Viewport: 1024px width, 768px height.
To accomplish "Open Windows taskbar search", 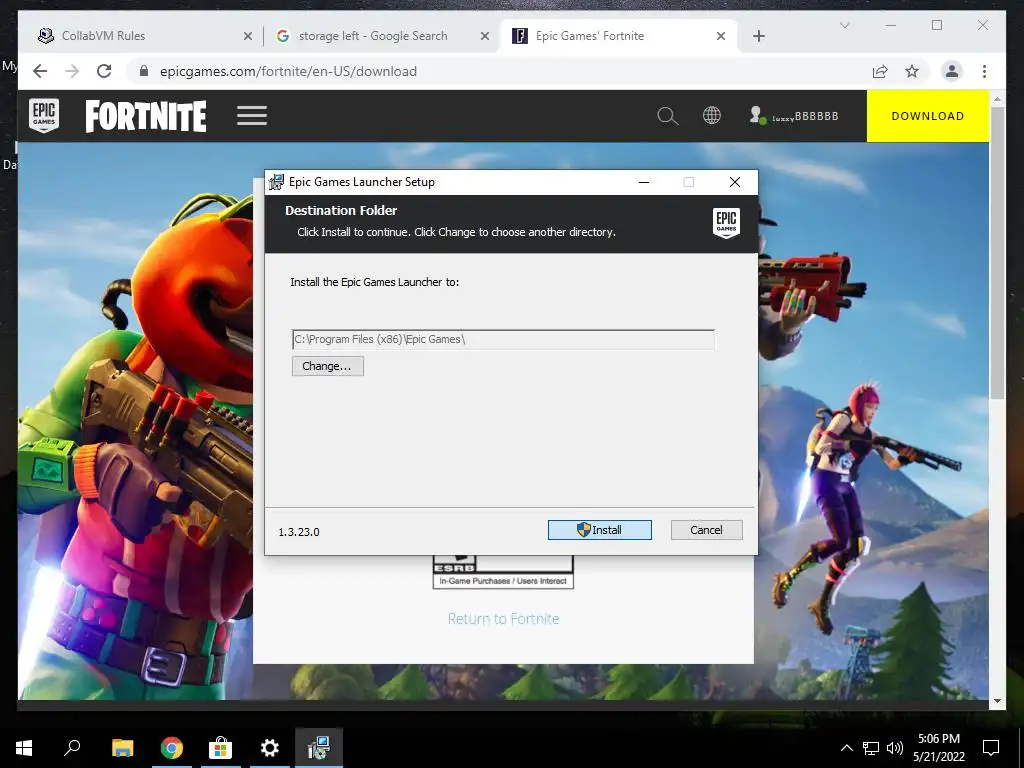I will 72,747.
